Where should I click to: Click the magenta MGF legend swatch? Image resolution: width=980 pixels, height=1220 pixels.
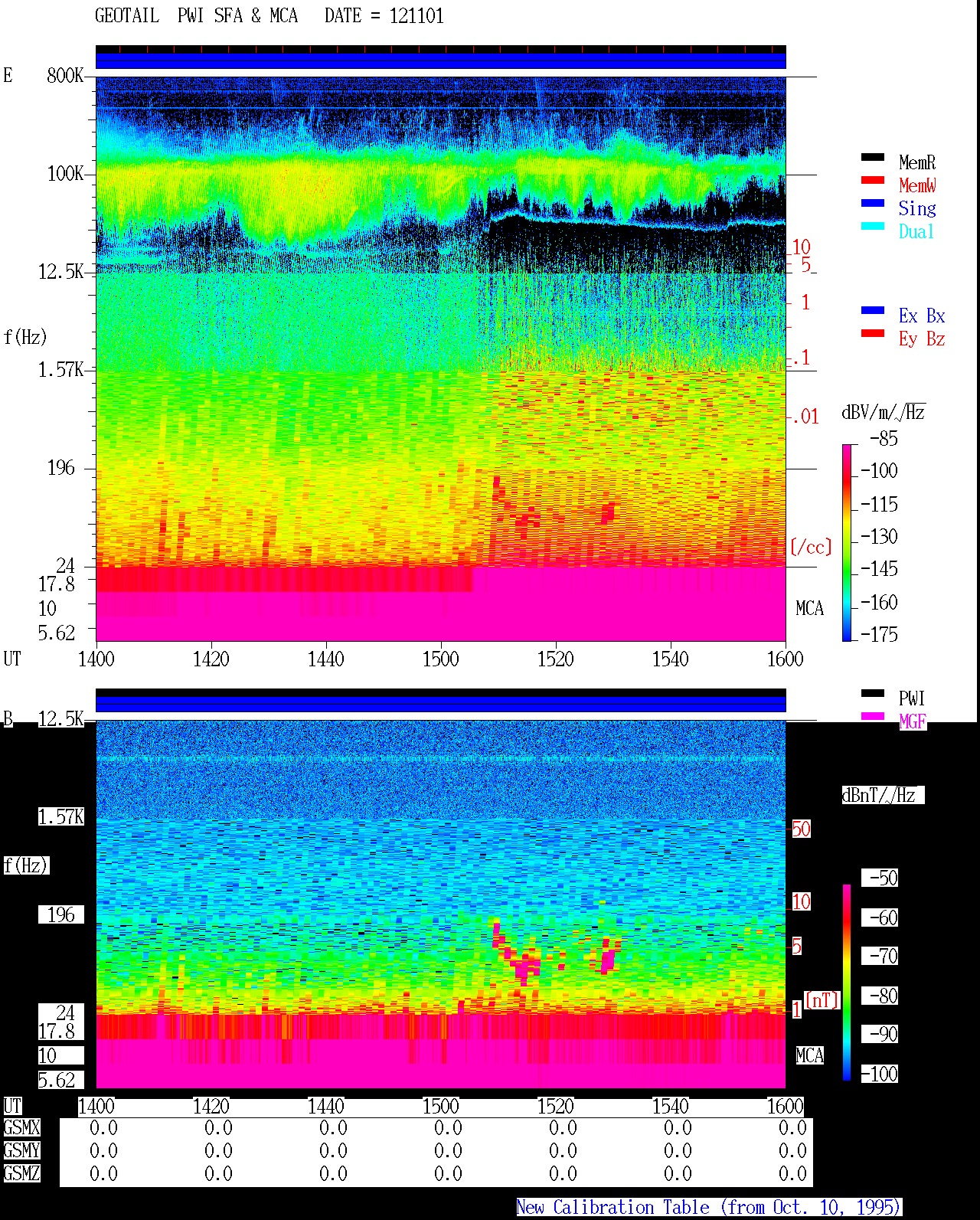[873, 717]
